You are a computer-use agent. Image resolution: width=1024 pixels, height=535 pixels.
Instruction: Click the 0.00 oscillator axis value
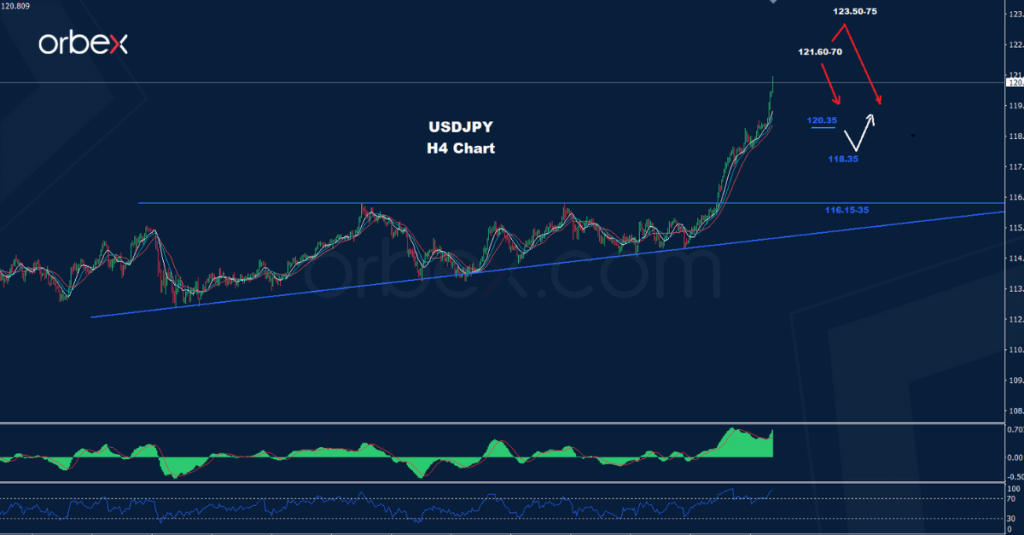click(1015, 458)
